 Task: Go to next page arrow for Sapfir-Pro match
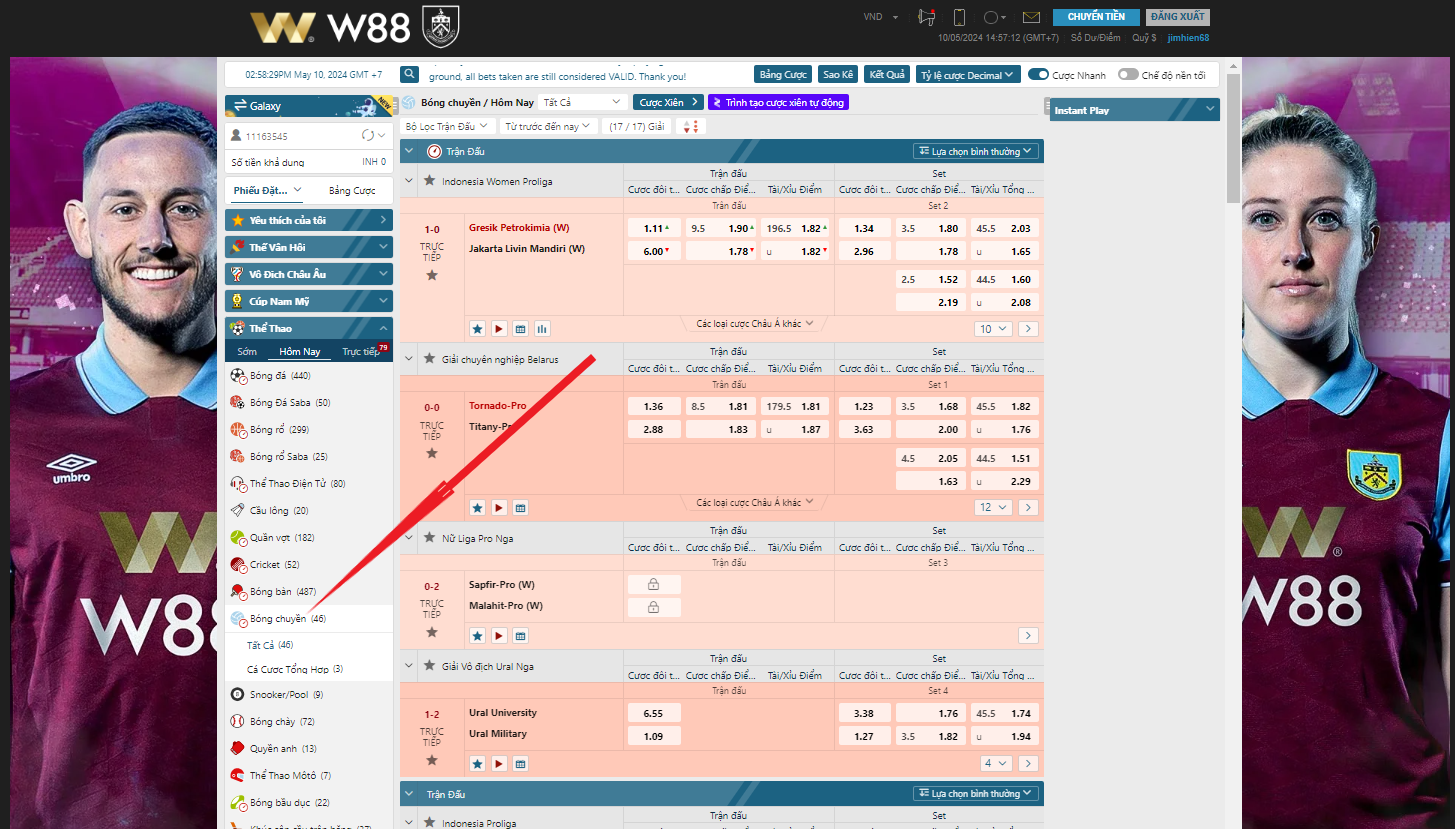tap(1028, 635)
